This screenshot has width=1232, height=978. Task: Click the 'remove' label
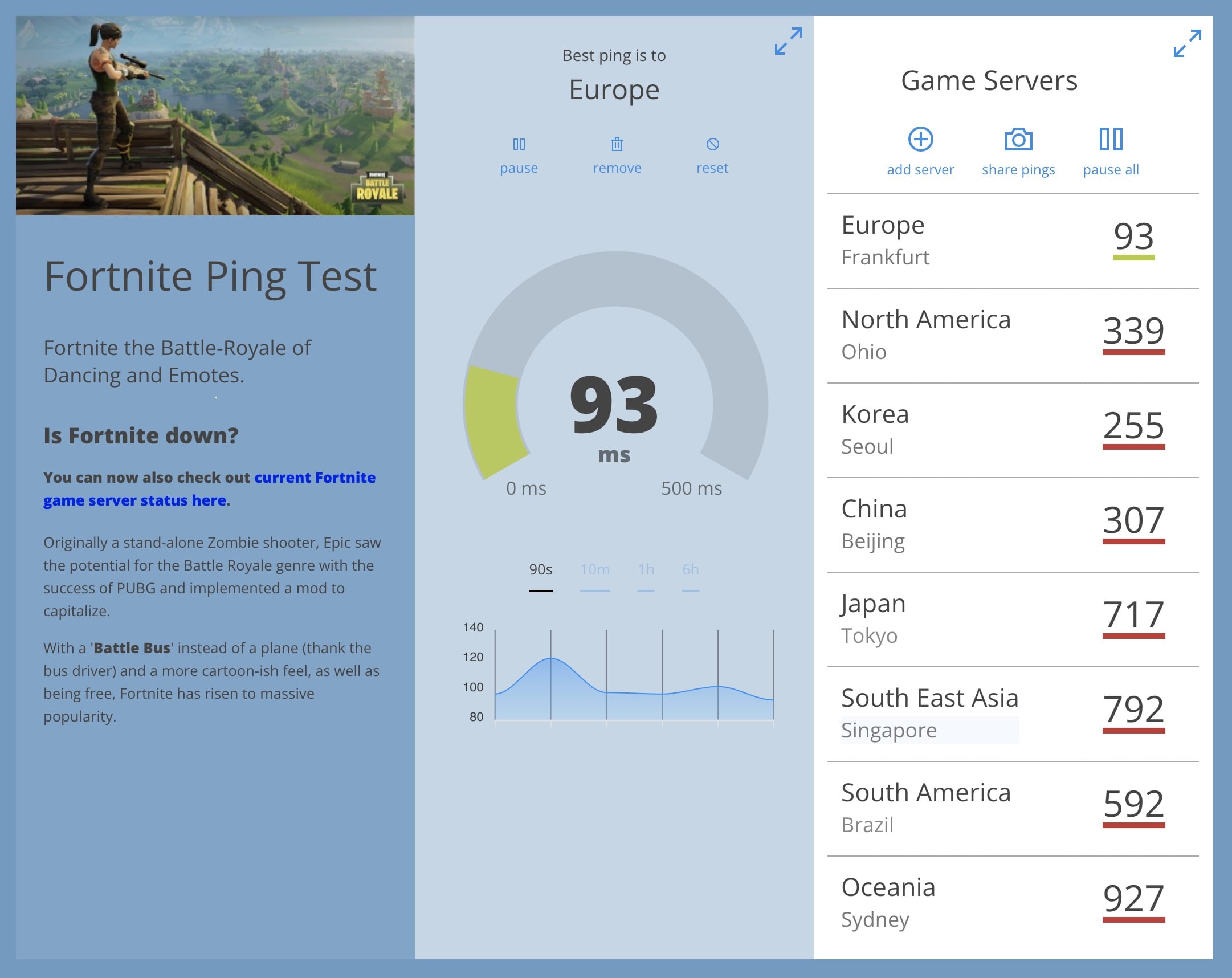(x=617, y=168)
